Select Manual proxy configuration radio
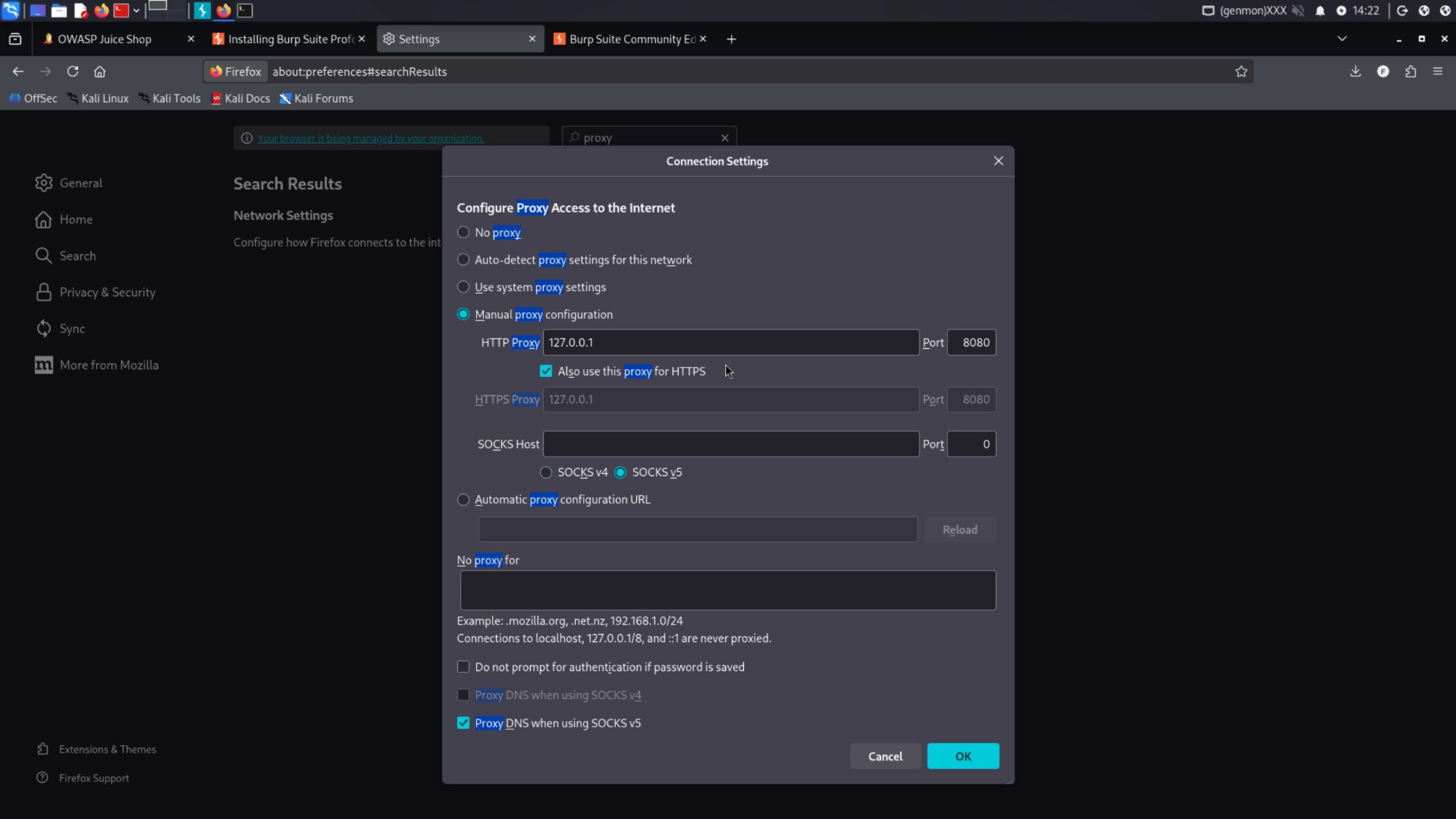This screenshot has height=819, width=1456. (463, 314)
